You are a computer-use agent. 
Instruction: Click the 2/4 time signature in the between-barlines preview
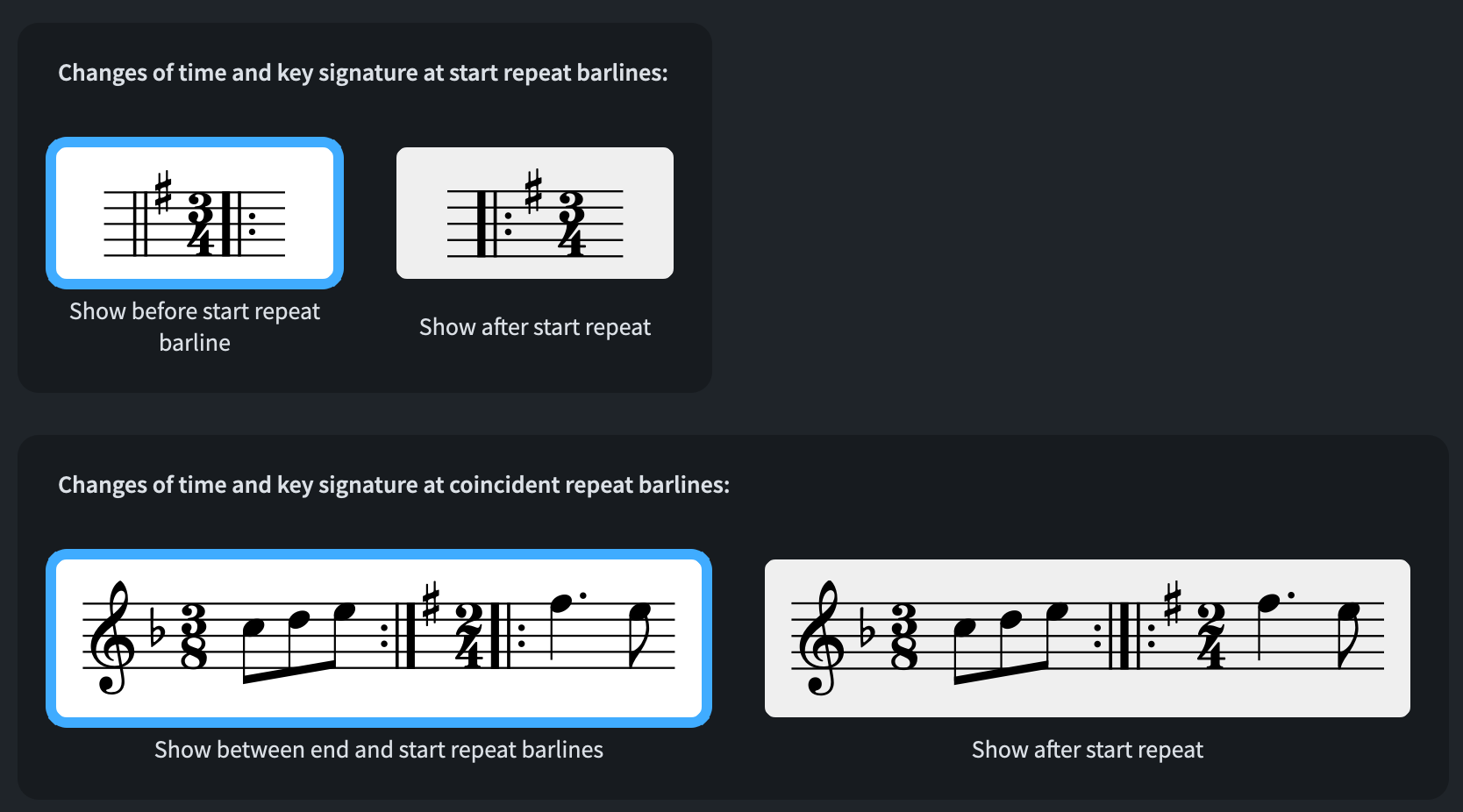point(470,636)
